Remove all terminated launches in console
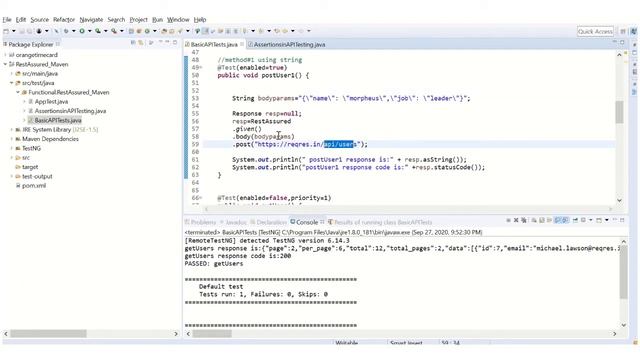This screenshot has height=360, width=640. click(x=524, y=220)
